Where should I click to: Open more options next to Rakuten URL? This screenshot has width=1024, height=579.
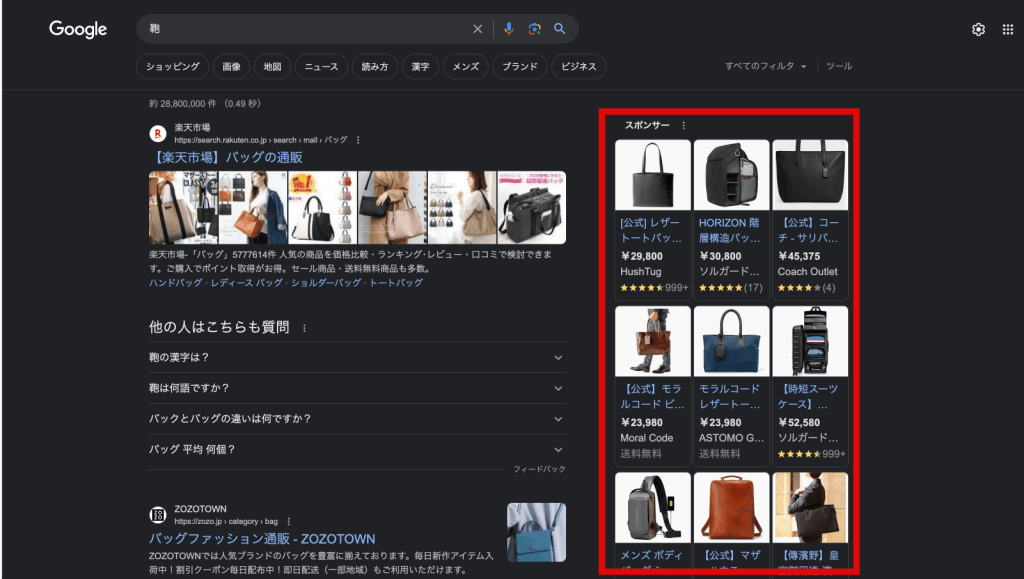358,140
